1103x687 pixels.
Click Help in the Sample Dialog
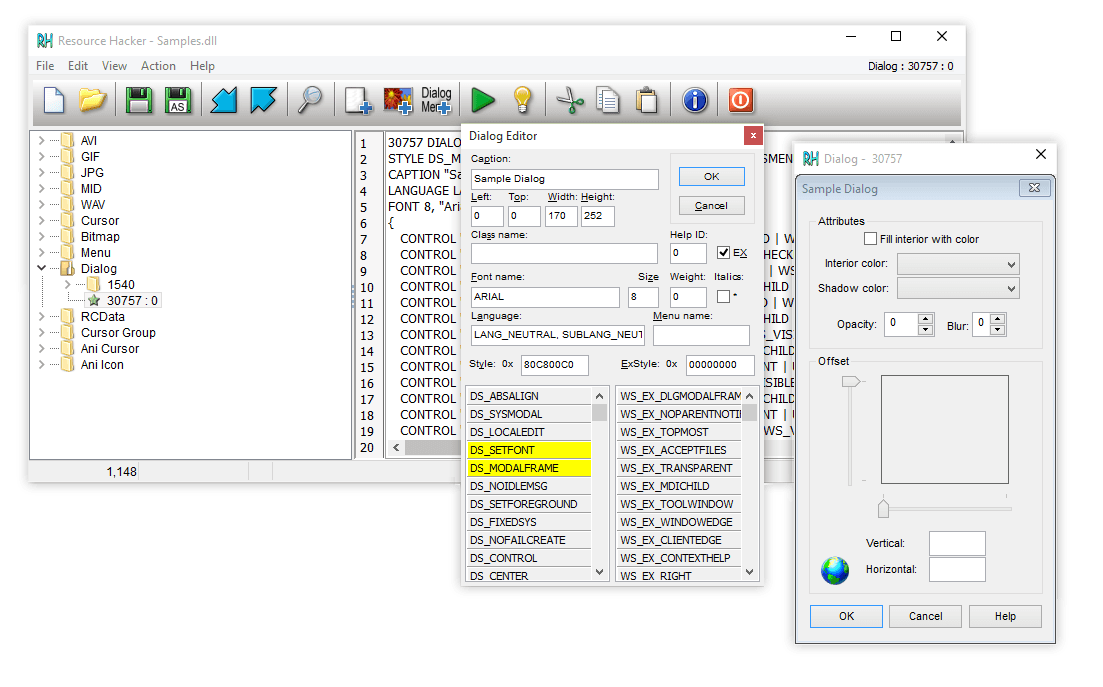pyautogui.click(x=1005, y=616)
